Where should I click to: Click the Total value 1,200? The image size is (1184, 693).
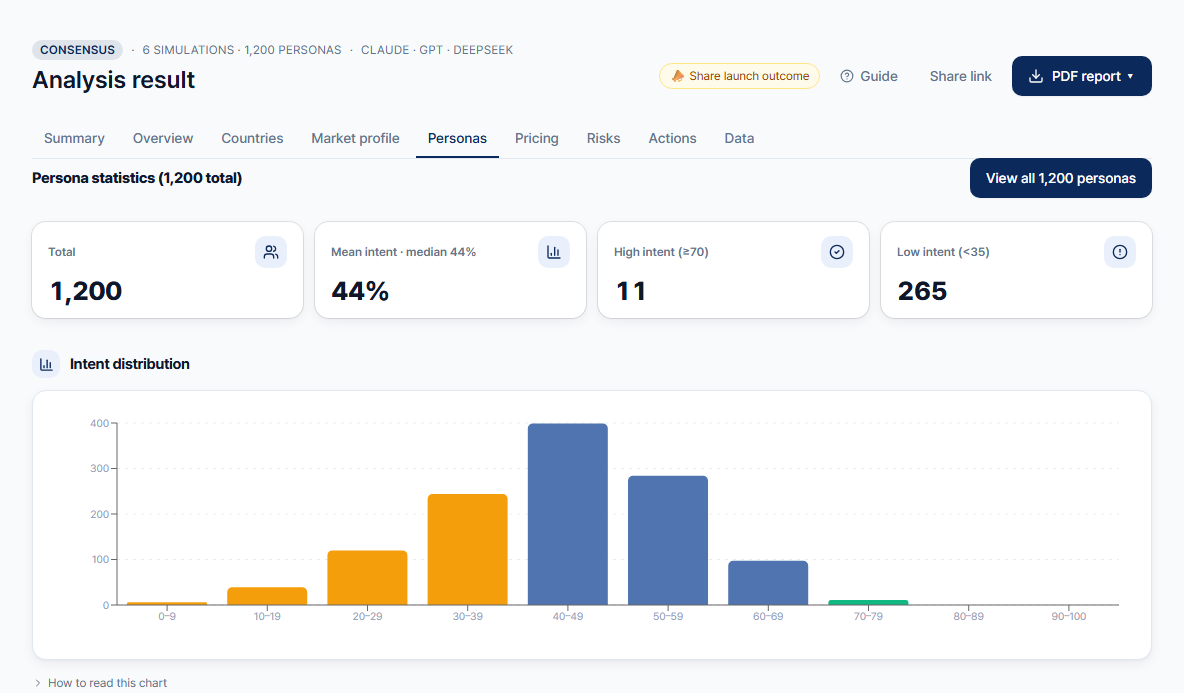86,291
